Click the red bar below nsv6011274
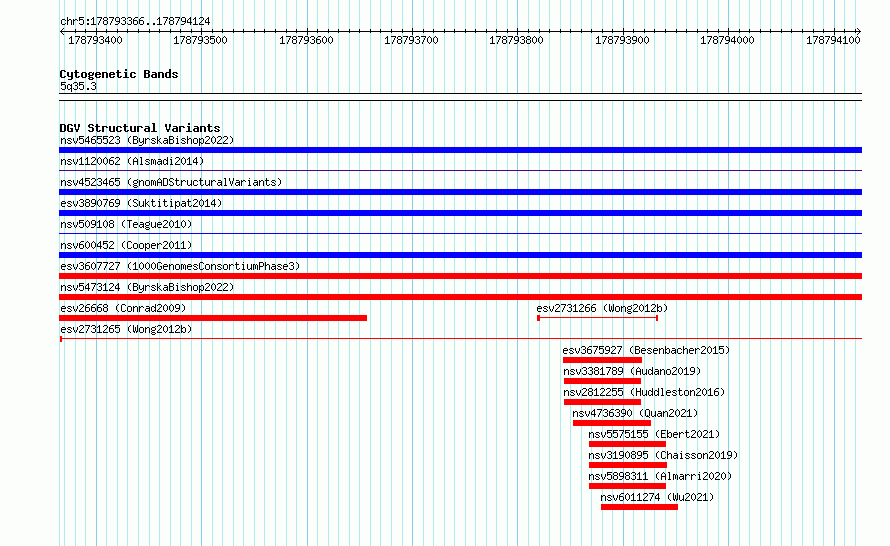Image resolution: width=890 pixels, height=546 pixels. pyautogui.click(x=639, y=507)
